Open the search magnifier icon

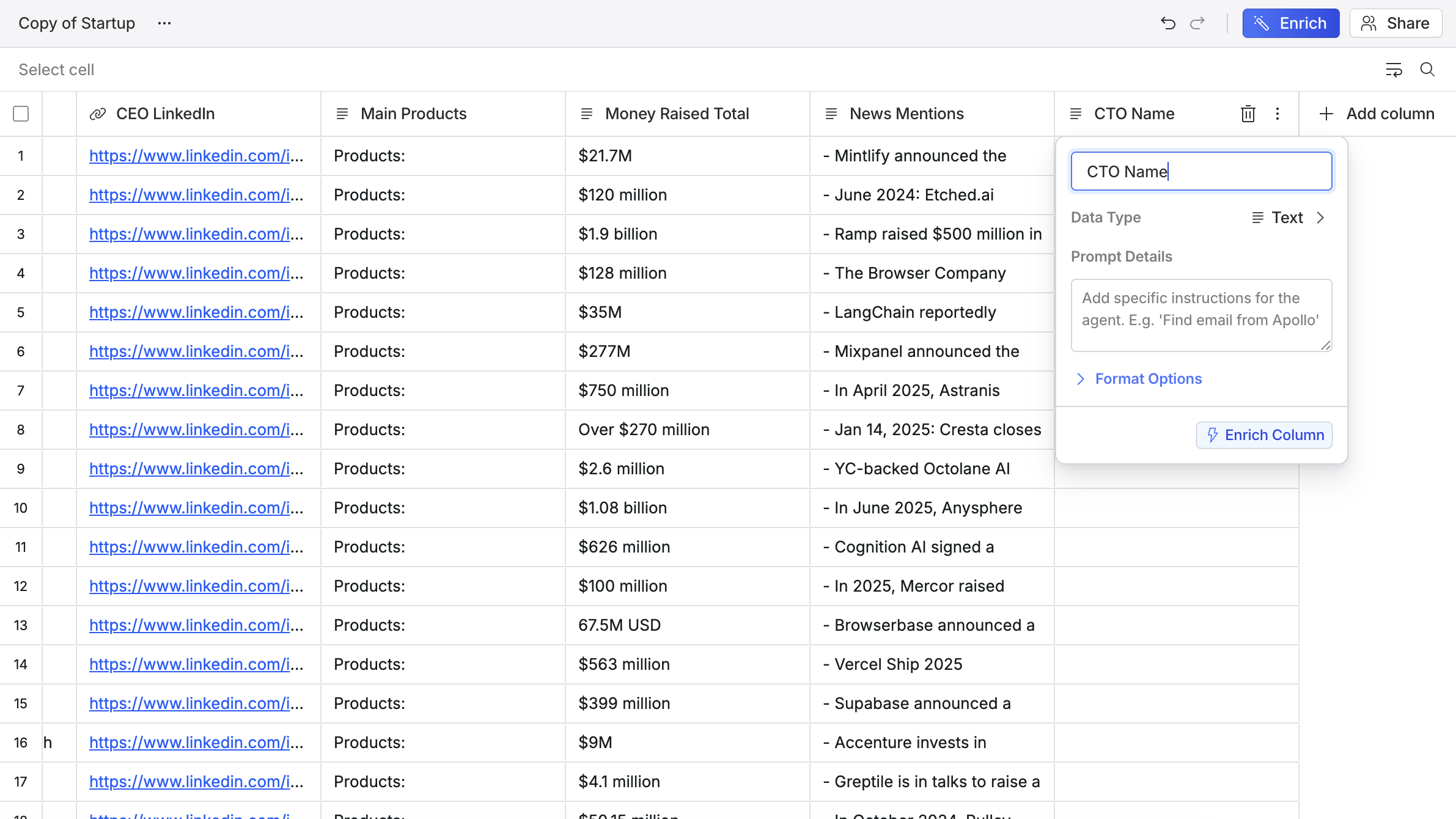click(x=1427, y=70)
